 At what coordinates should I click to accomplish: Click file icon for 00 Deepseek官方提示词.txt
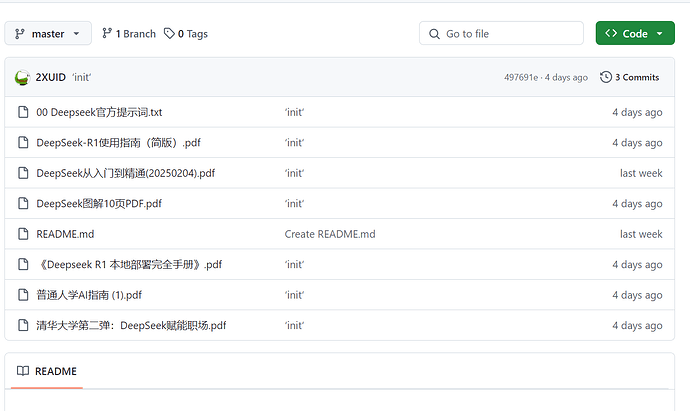[x=23, y=112]
